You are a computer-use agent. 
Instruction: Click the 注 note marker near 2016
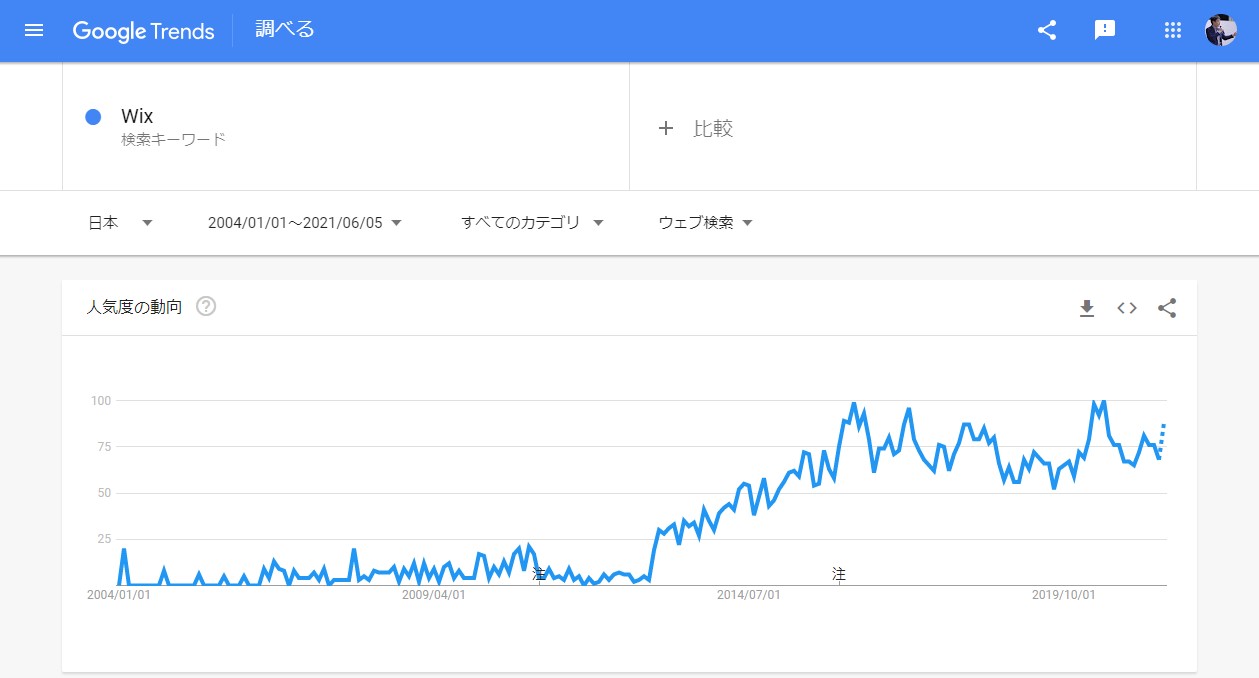[x=839, y=574]
